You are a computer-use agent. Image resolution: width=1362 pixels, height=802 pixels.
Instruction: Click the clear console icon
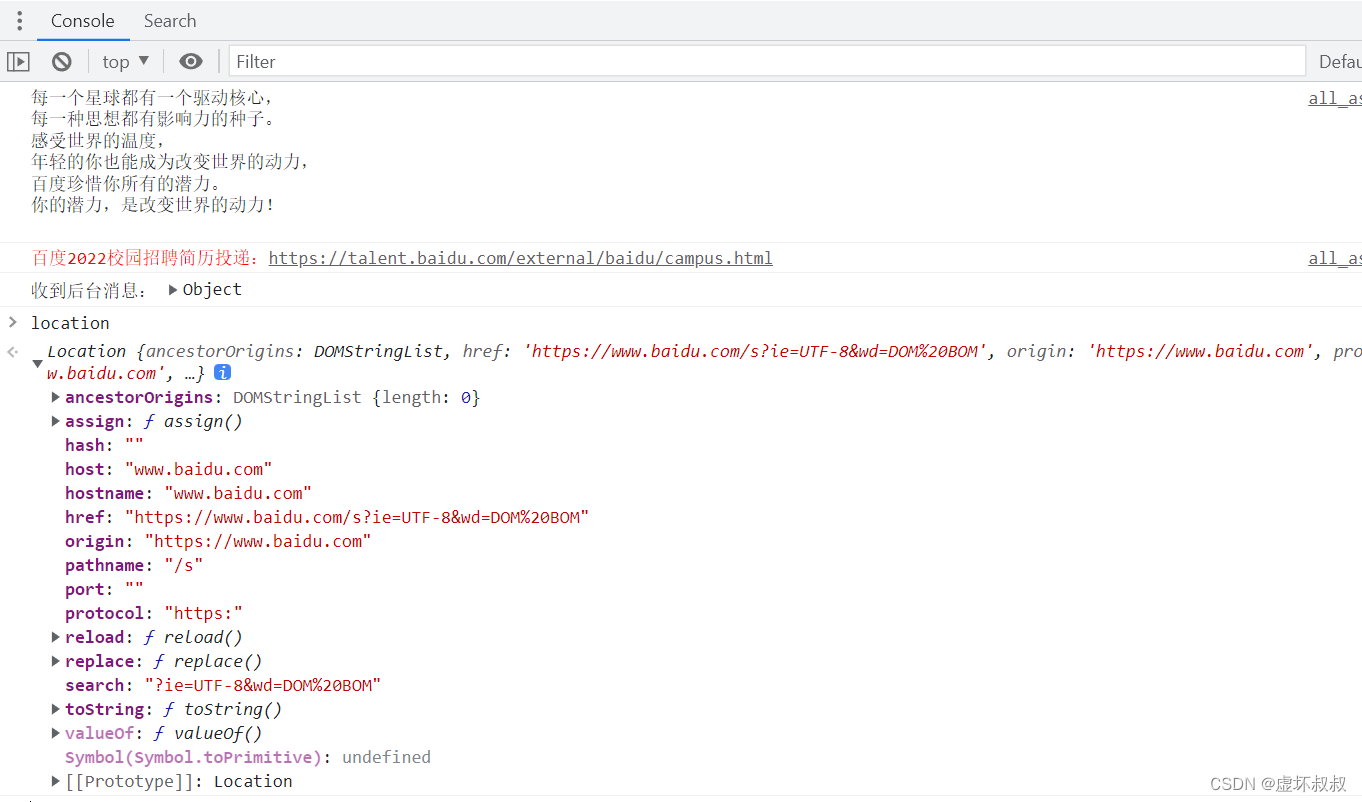click(x=62, y=62)
